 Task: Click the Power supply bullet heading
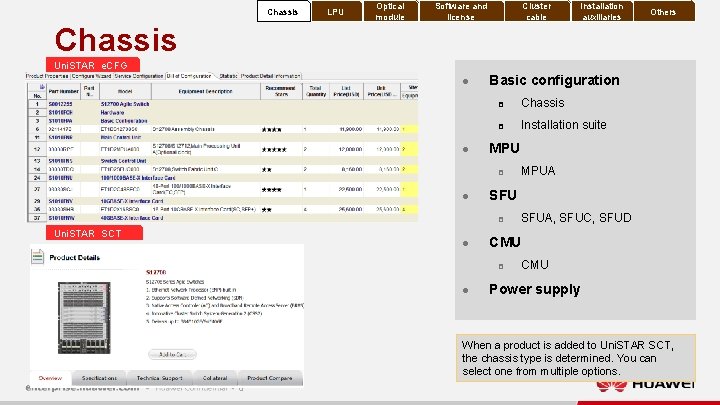click(534, 289)
